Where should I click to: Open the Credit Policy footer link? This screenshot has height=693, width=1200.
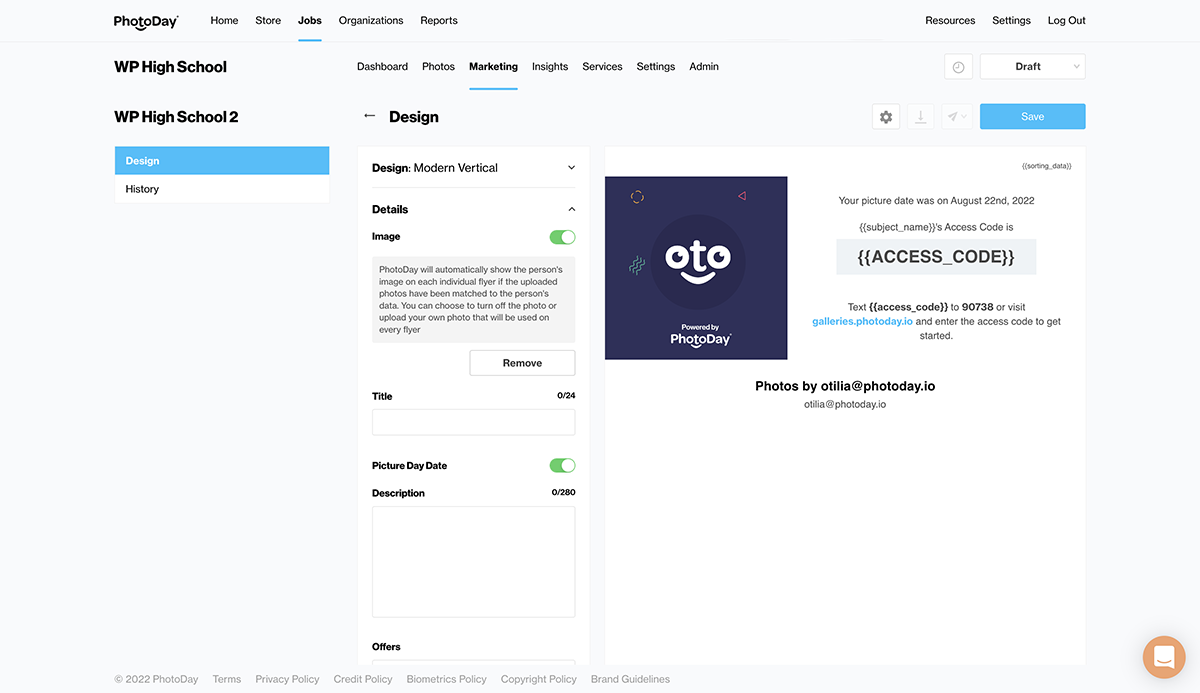coord(363,679)
